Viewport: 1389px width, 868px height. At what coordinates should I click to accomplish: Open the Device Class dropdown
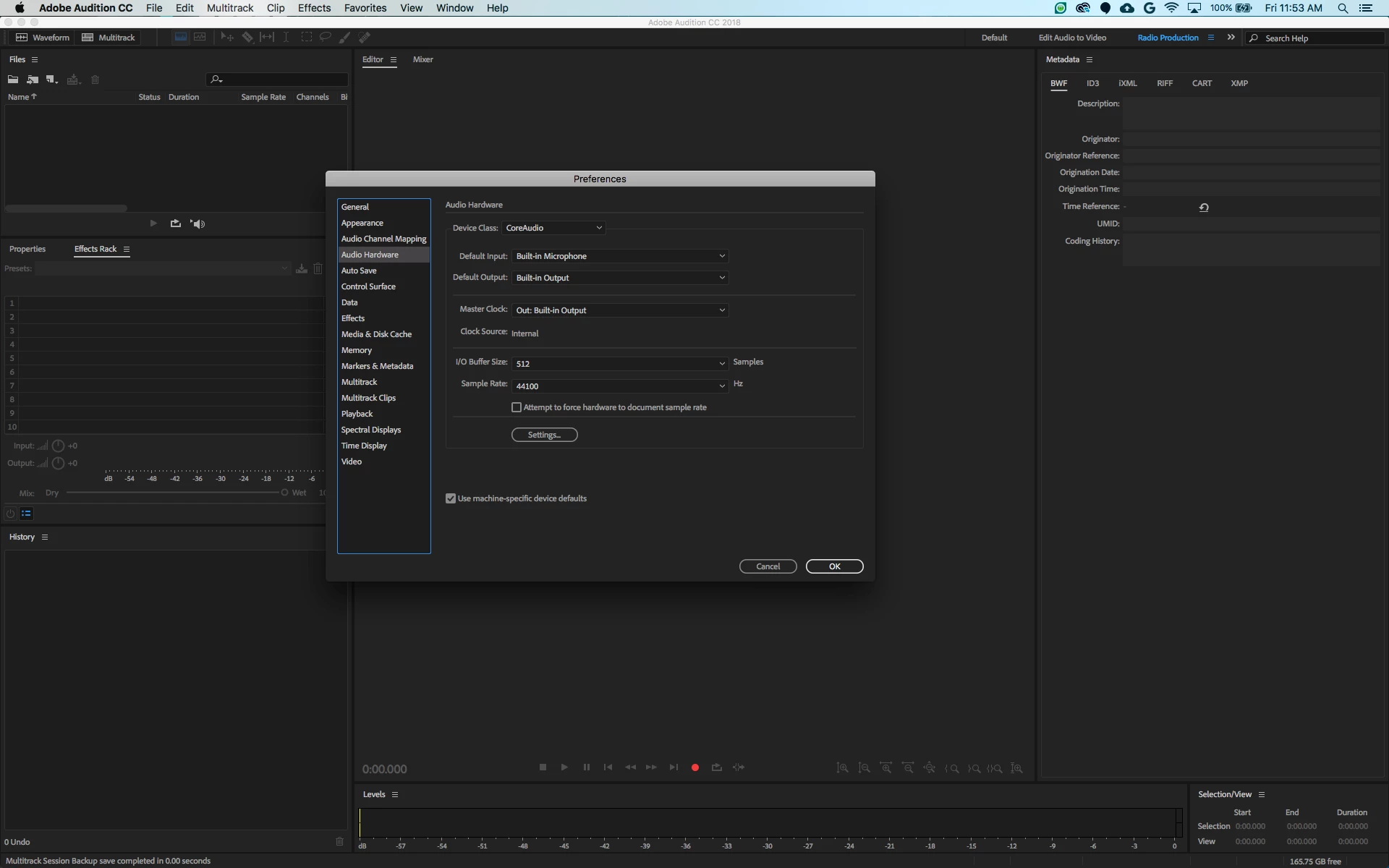pos(553,228)
